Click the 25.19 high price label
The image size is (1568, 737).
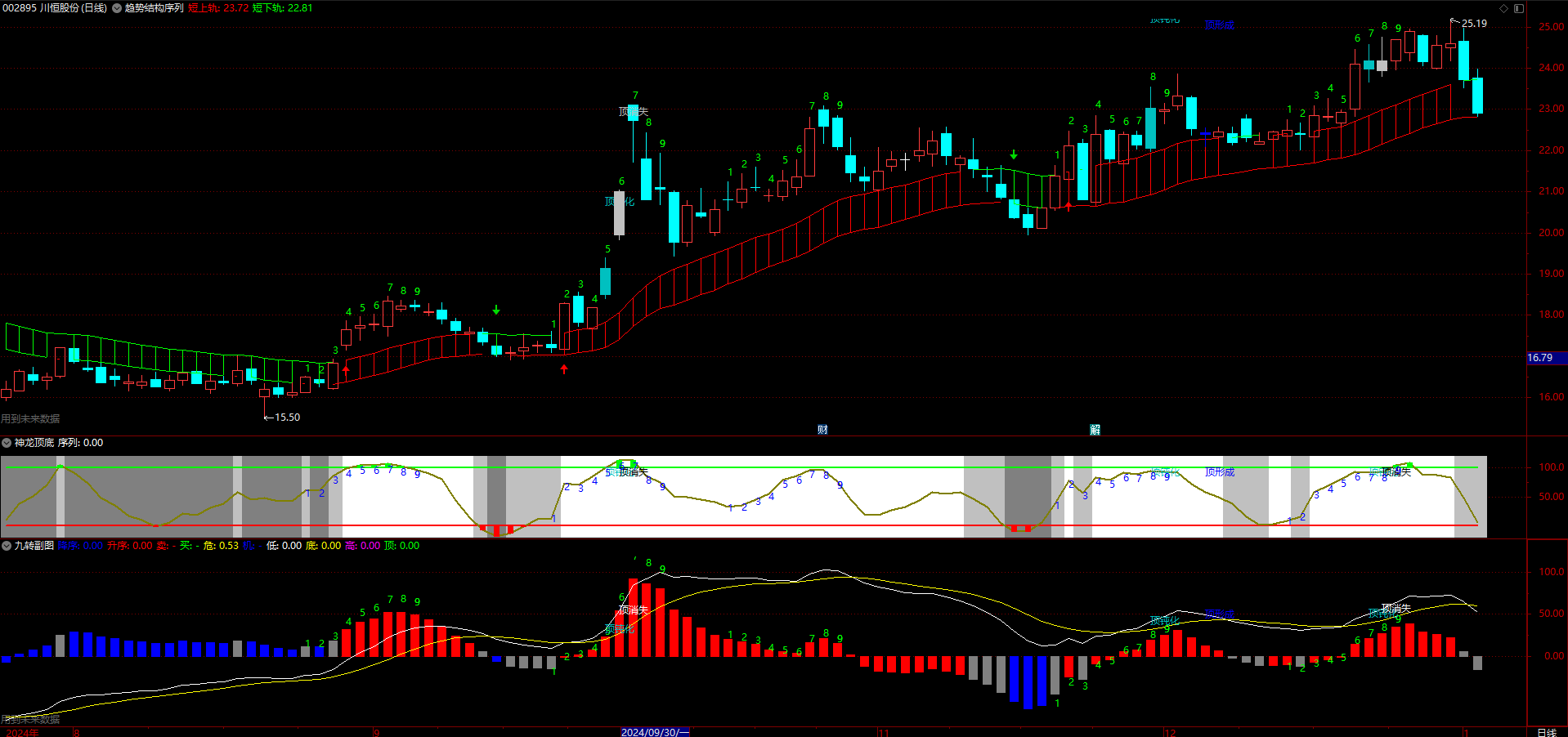pyautogui.click(x=1474, y=24)
